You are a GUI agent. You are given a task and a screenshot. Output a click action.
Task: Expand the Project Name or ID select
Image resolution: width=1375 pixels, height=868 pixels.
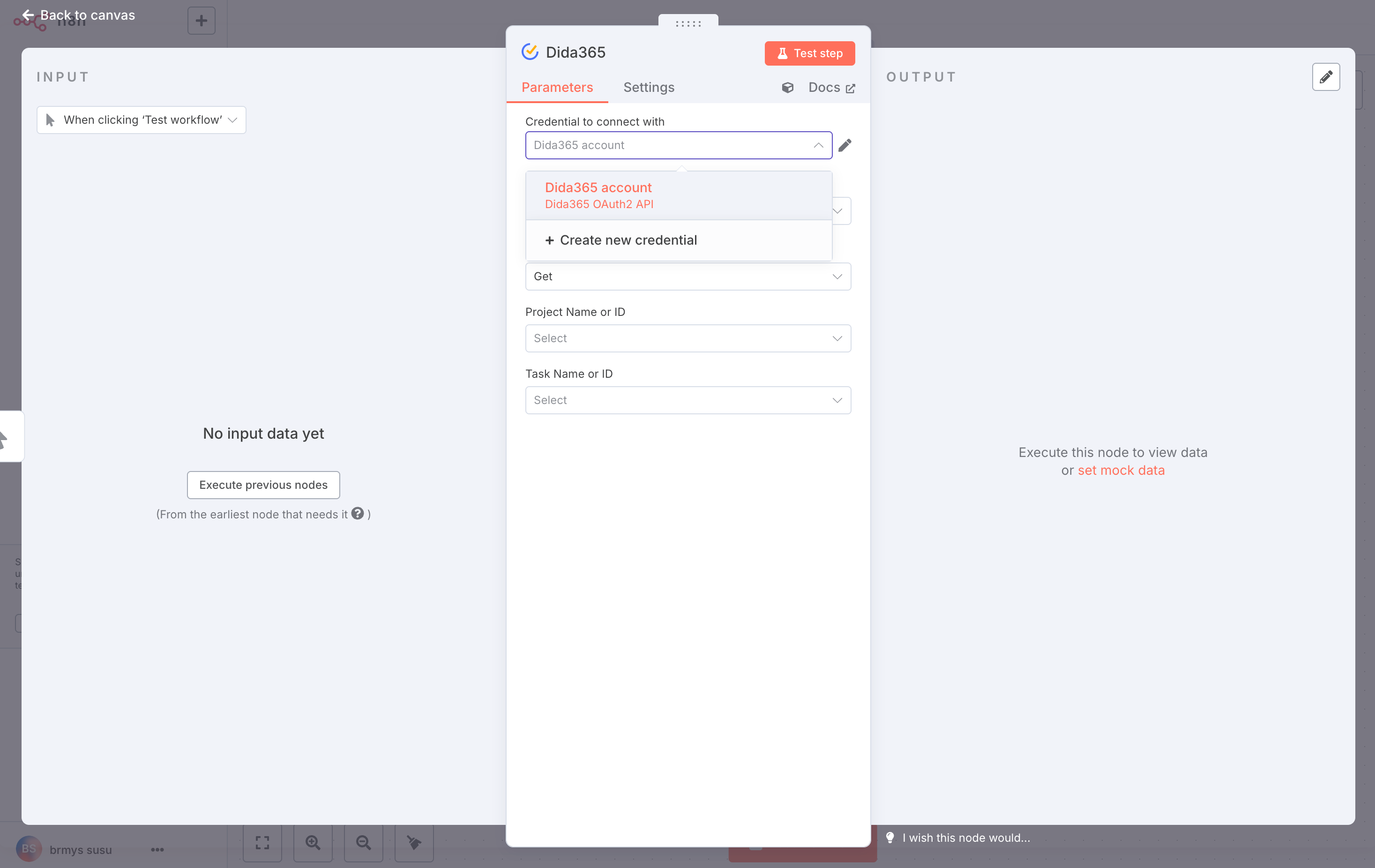[x=687, y=338]
